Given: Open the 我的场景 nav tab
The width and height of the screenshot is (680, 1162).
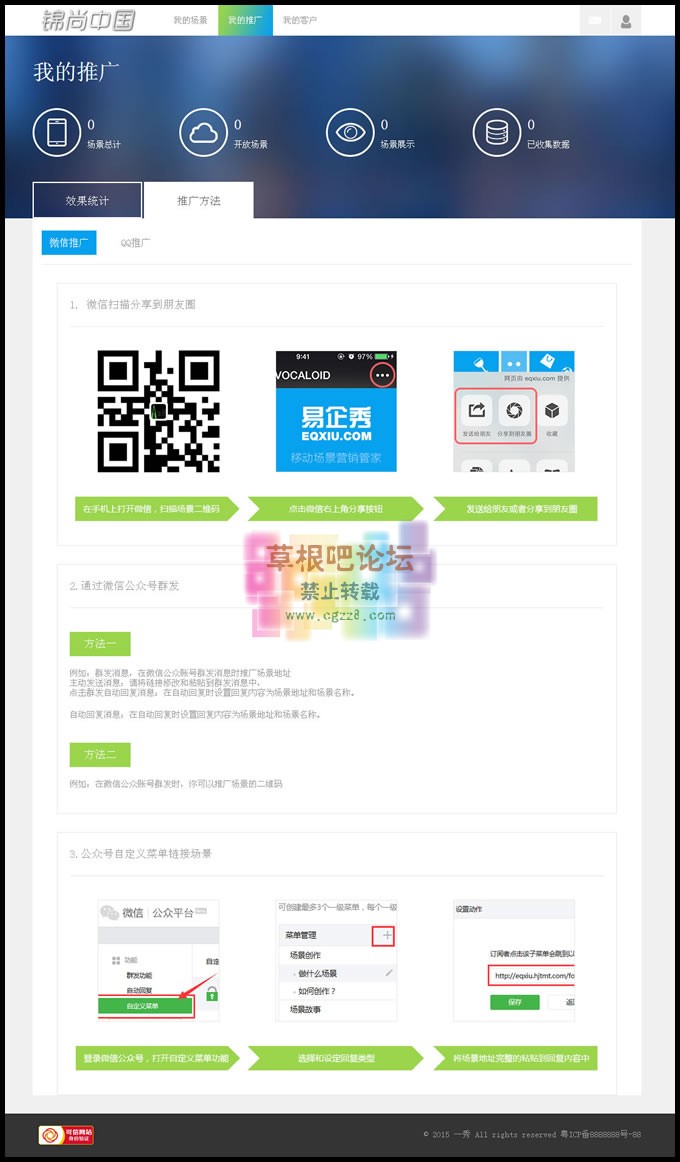Looking at the screenshot, I should (190, 20).
